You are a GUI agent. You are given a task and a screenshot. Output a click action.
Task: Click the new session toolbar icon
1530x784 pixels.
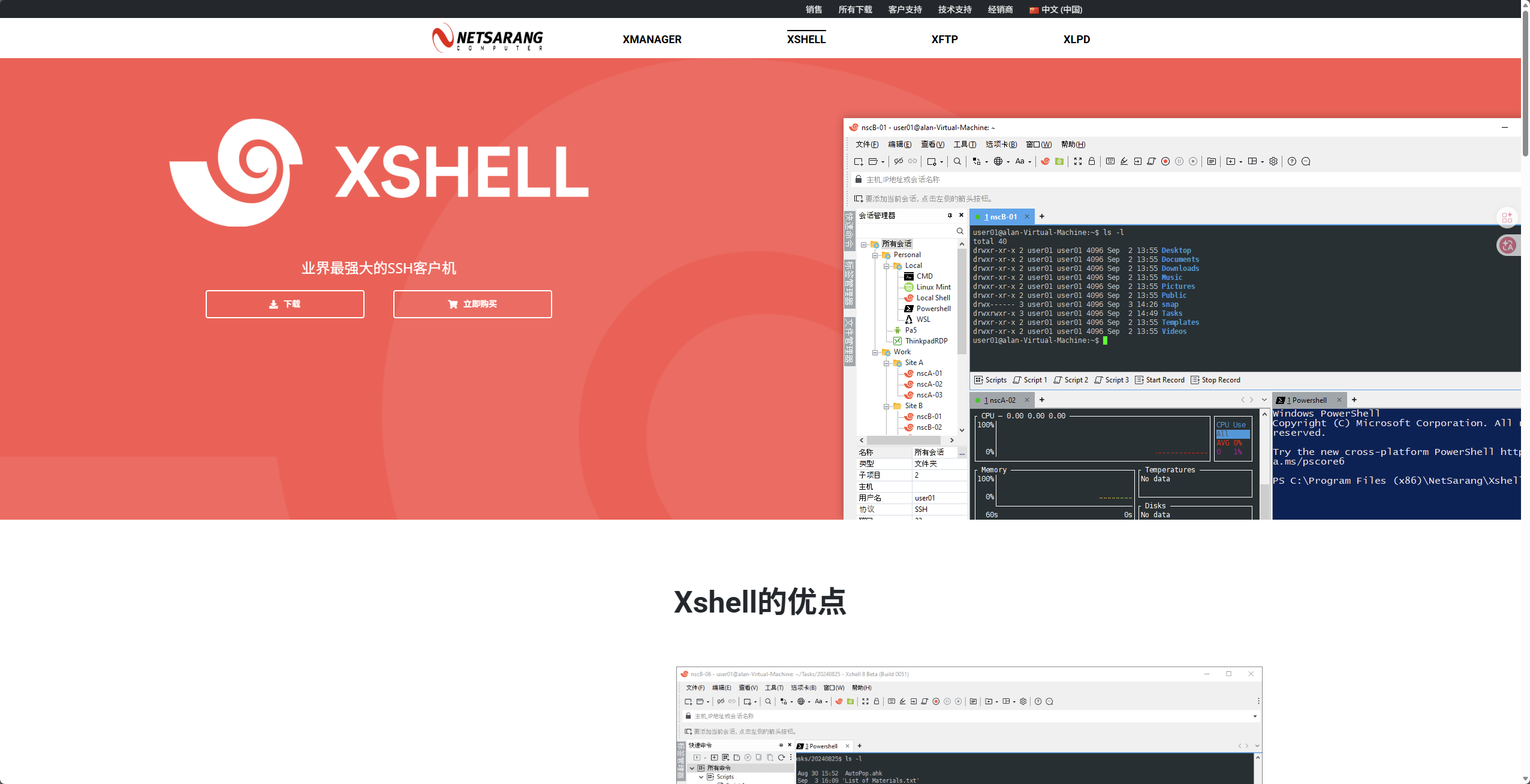(859, 161)
